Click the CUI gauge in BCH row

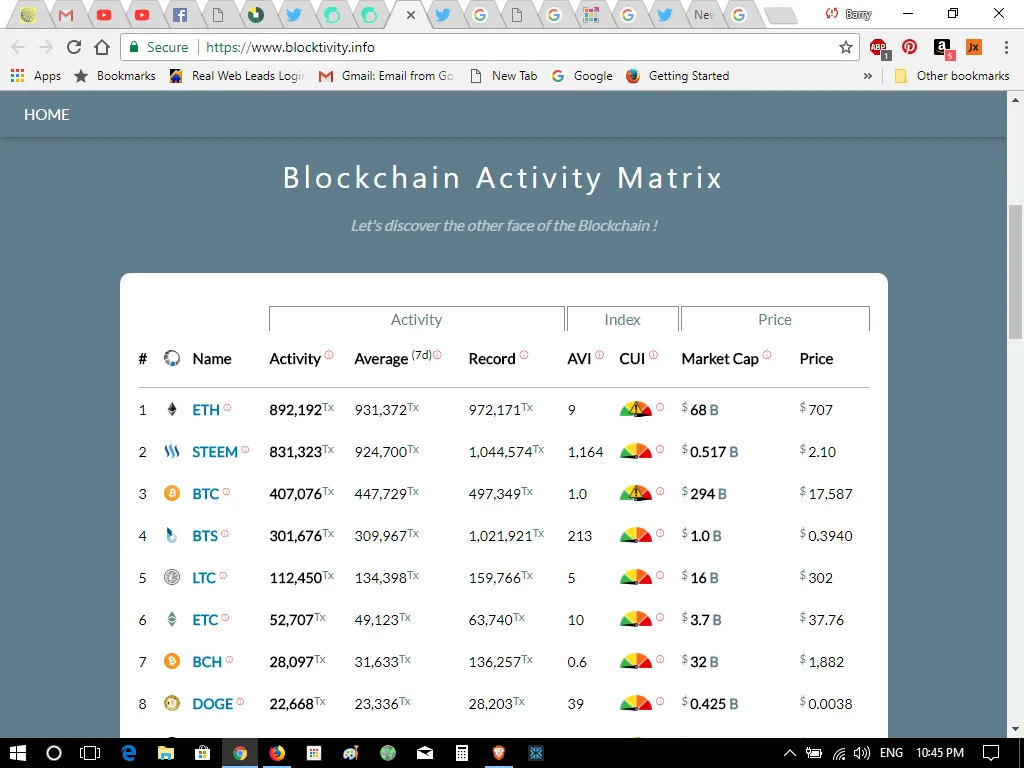[x=635, y=662]
